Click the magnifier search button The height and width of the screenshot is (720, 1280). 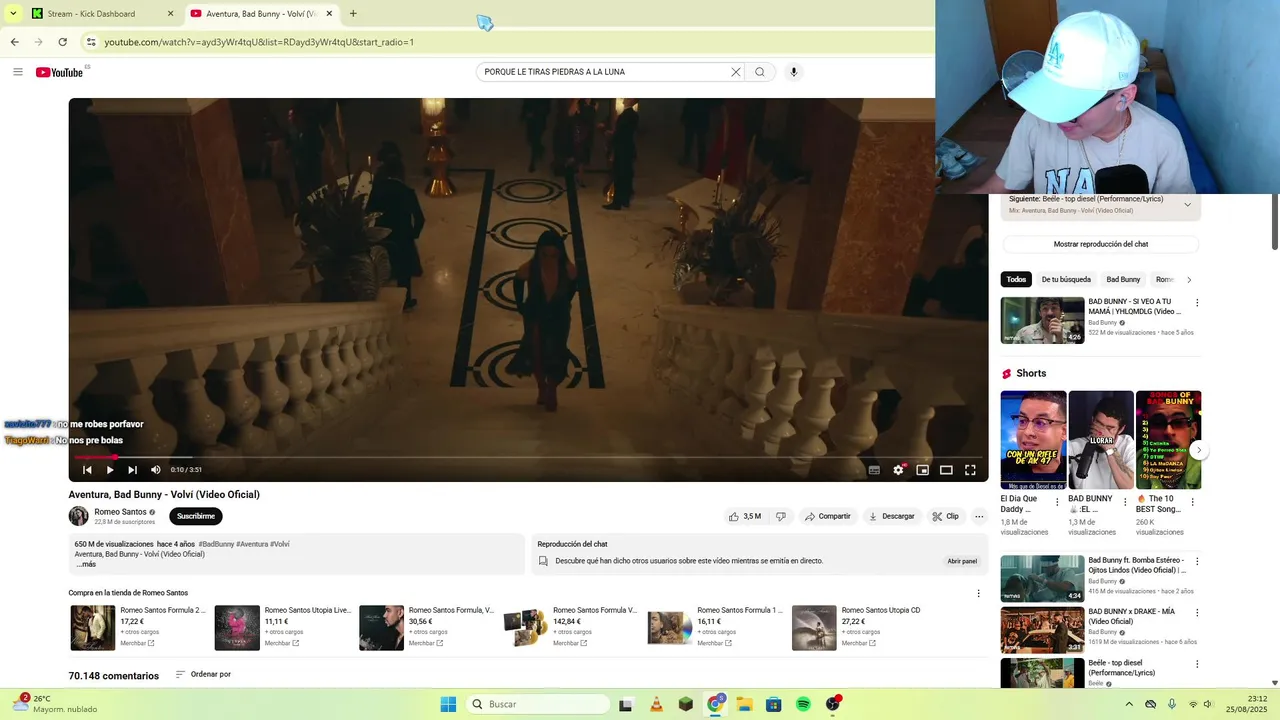(x=760, y=72)
